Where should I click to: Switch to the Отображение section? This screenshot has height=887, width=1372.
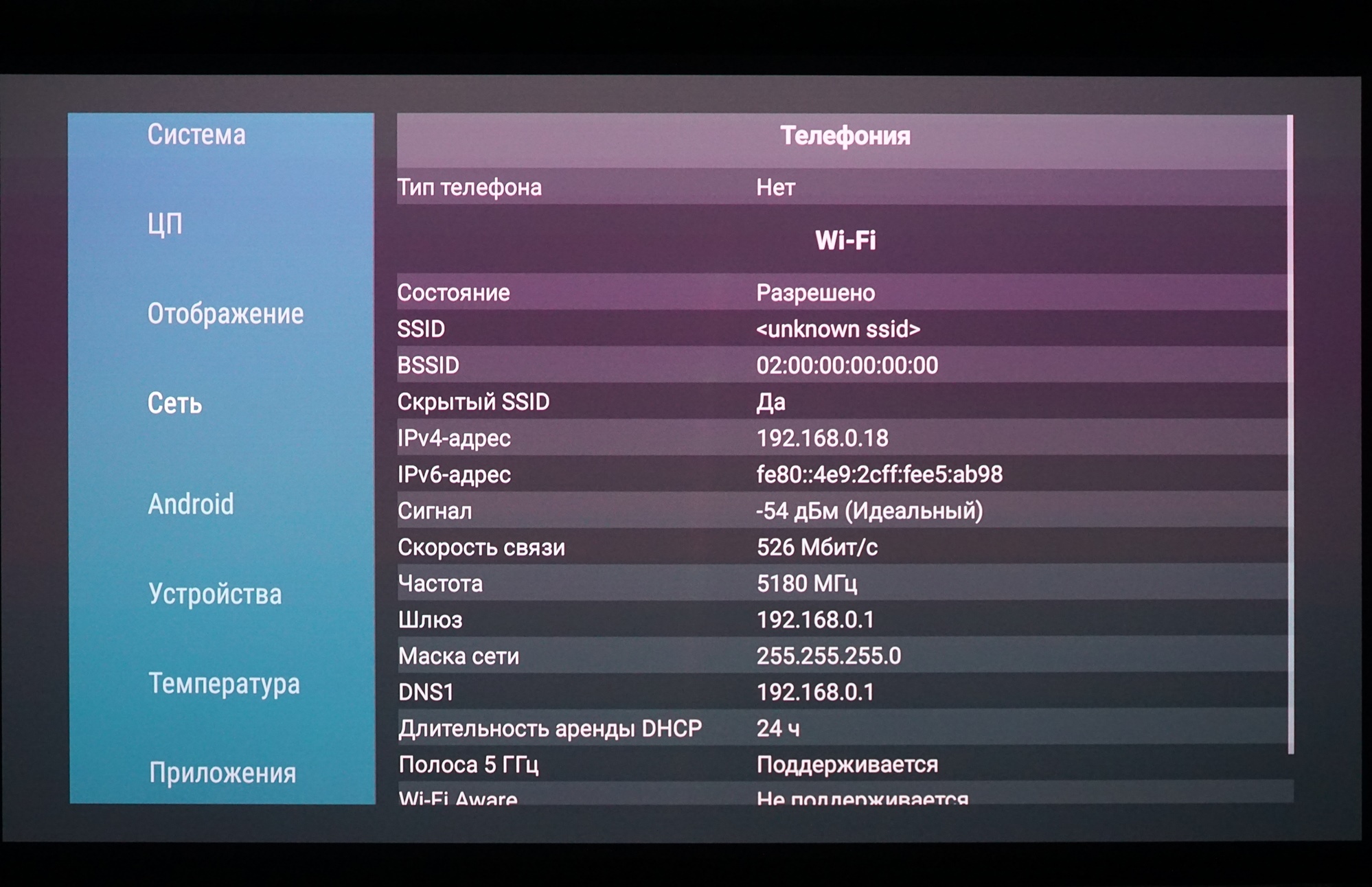tap(225, 314)
